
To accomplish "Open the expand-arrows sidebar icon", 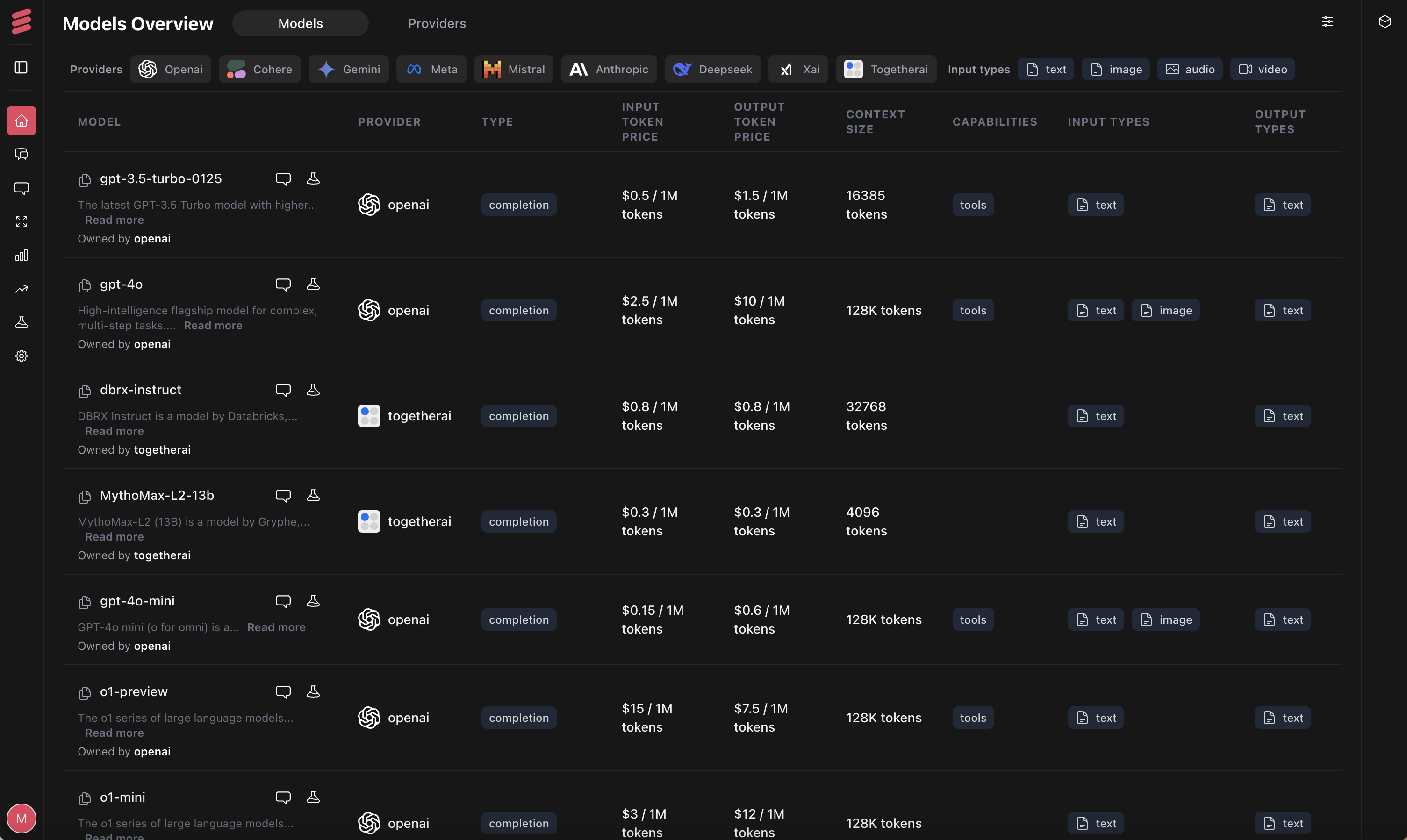I will point(22,221).
